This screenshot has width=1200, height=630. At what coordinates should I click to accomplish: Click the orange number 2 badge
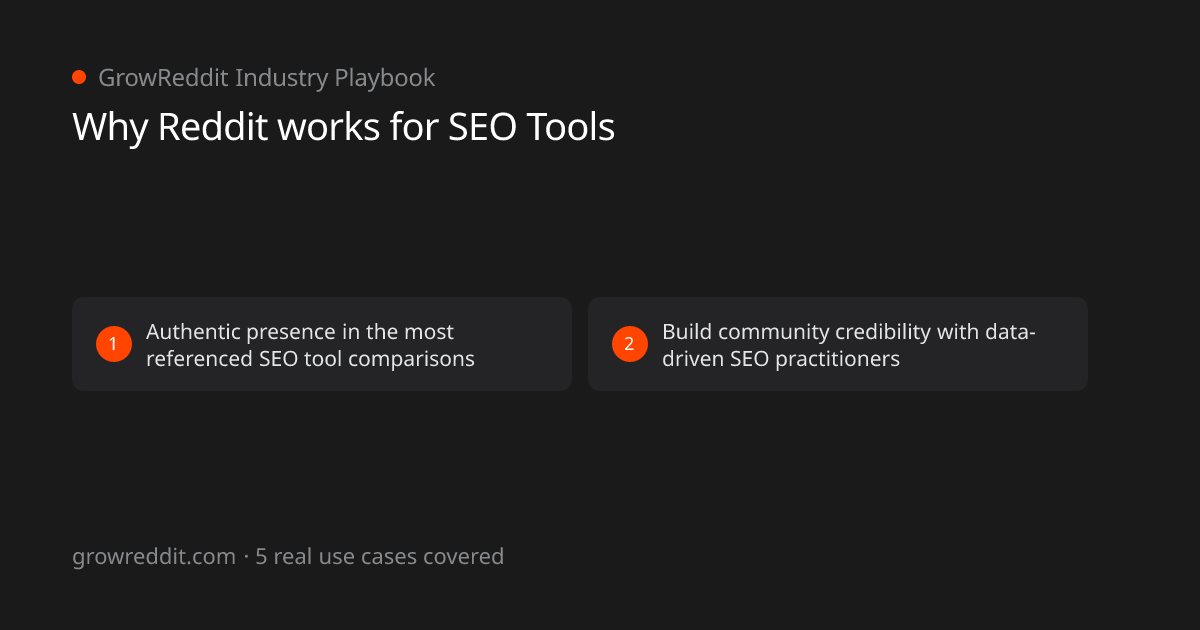point(630,344)
